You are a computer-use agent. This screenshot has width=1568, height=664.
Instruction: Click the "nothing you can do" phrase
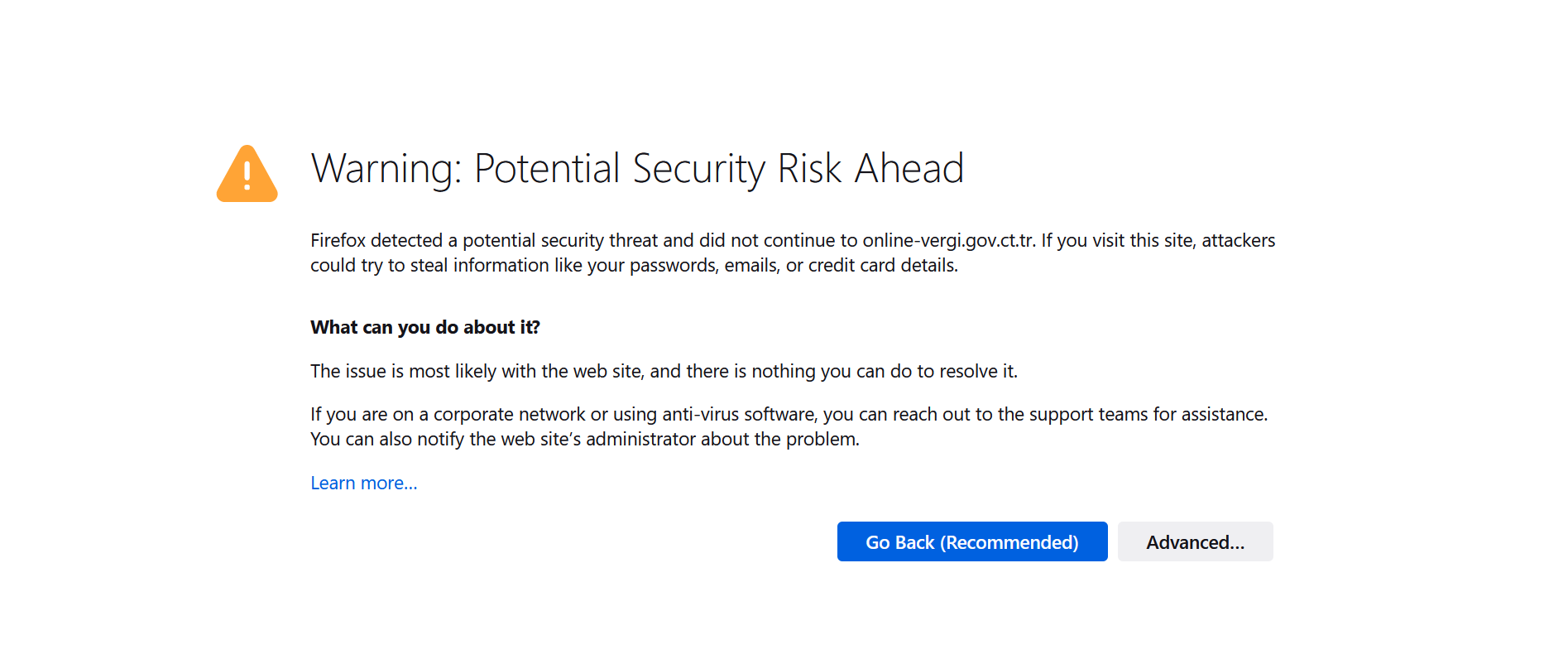(829, 372)
